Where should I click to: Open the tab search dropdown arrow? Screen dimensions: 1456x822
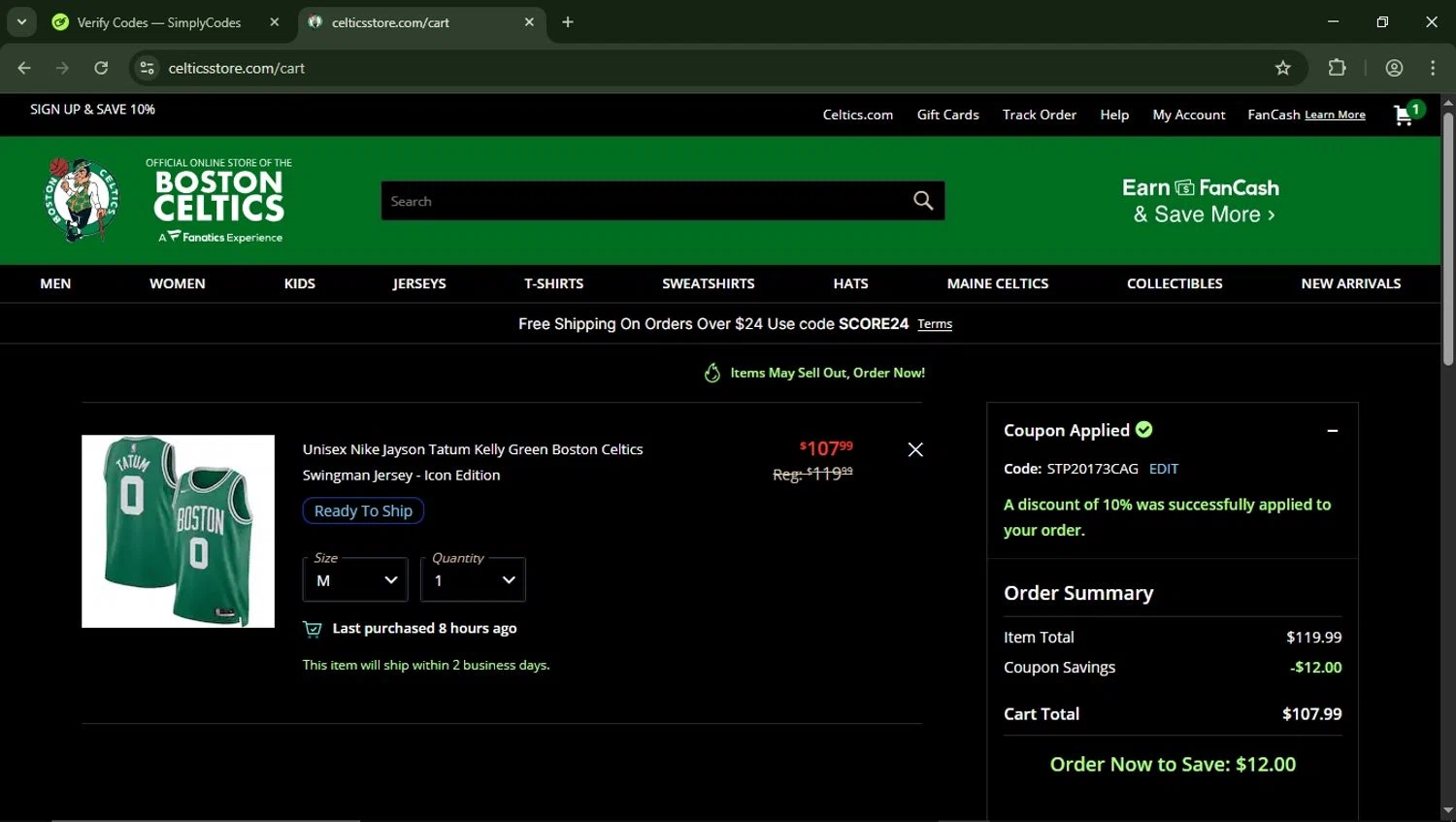21,22
